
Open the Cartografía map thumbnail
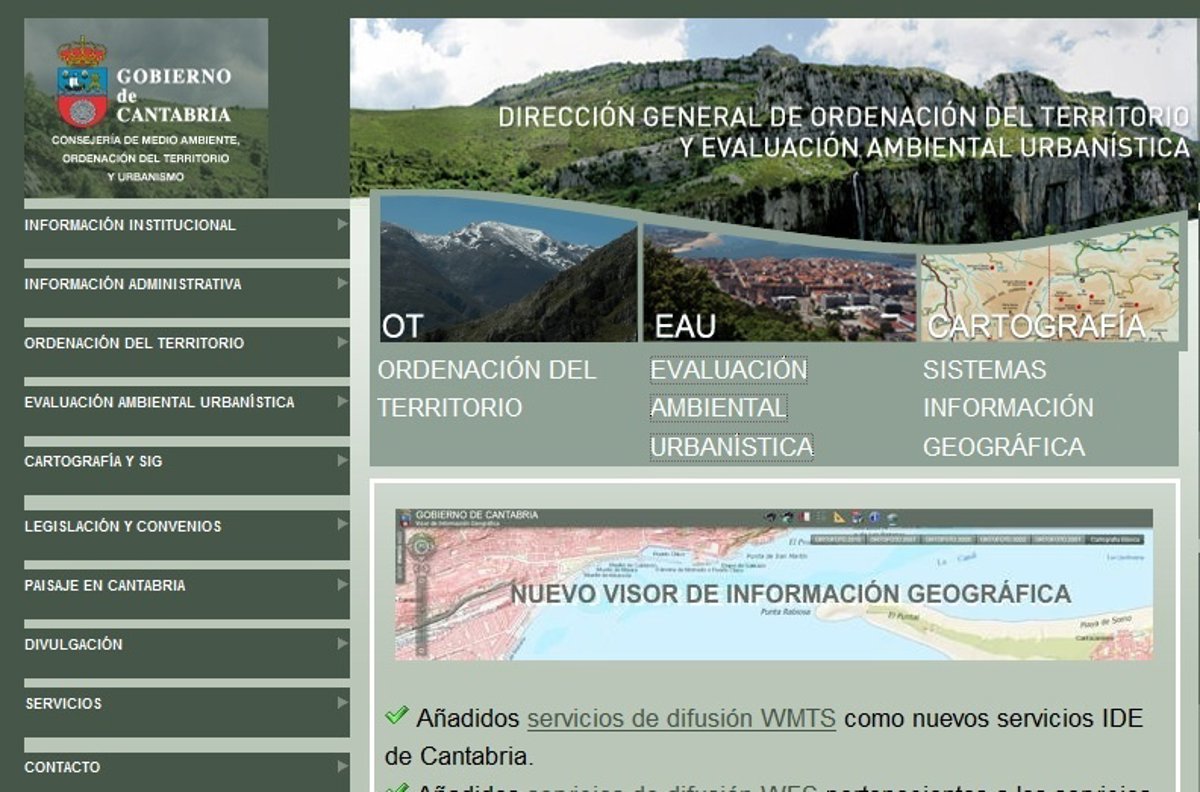(1049, 285)
